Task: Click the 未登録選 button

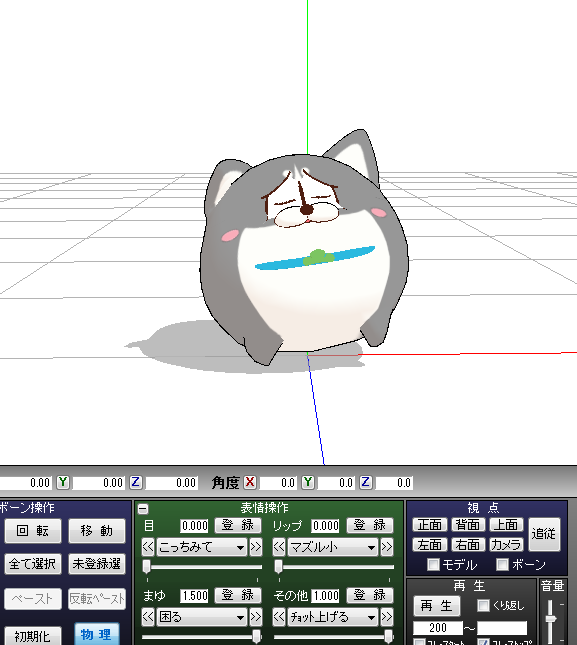Action: [x=97, y=564]
